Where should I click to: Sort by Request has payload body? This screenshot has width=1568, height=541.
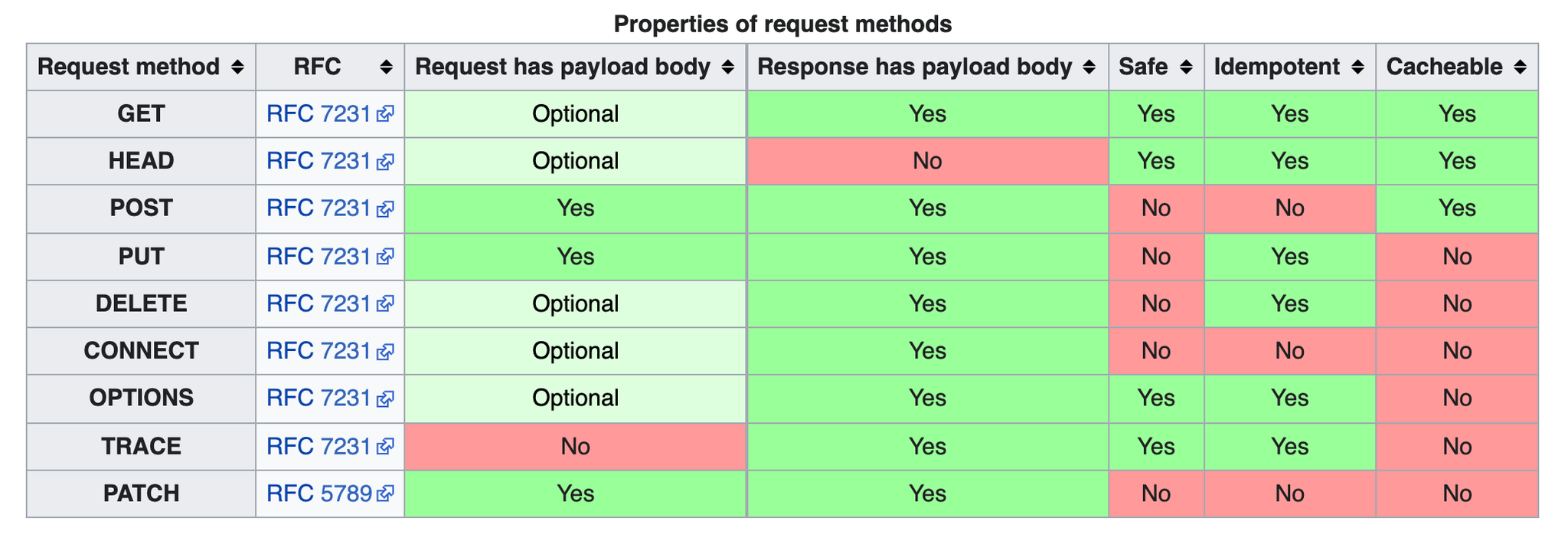tap(728, 67)
